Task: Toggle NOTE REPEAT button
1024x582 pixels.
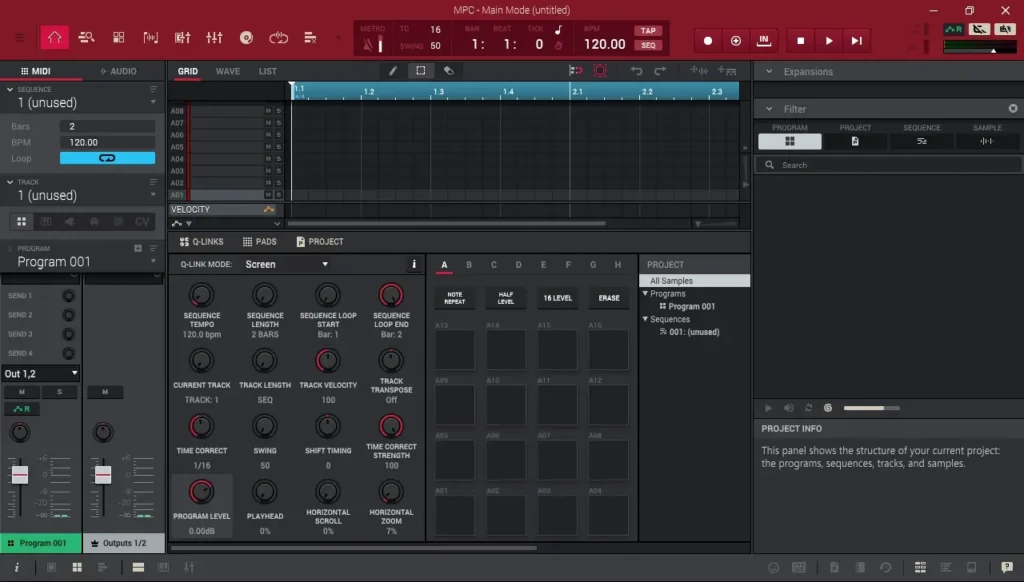Action: (x=455, y=298)
